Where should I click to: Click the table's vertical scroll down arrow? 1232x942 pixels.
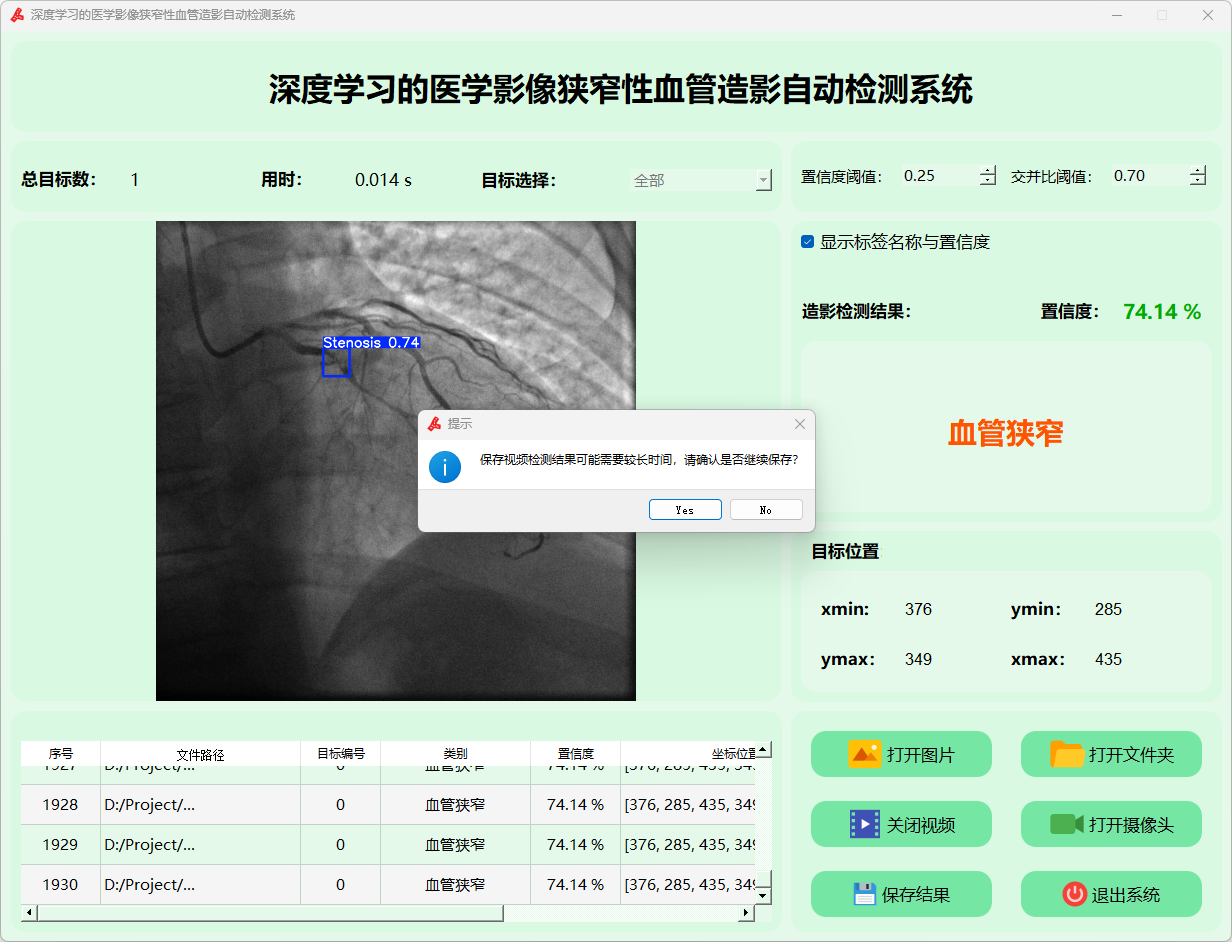click(763, 895)
